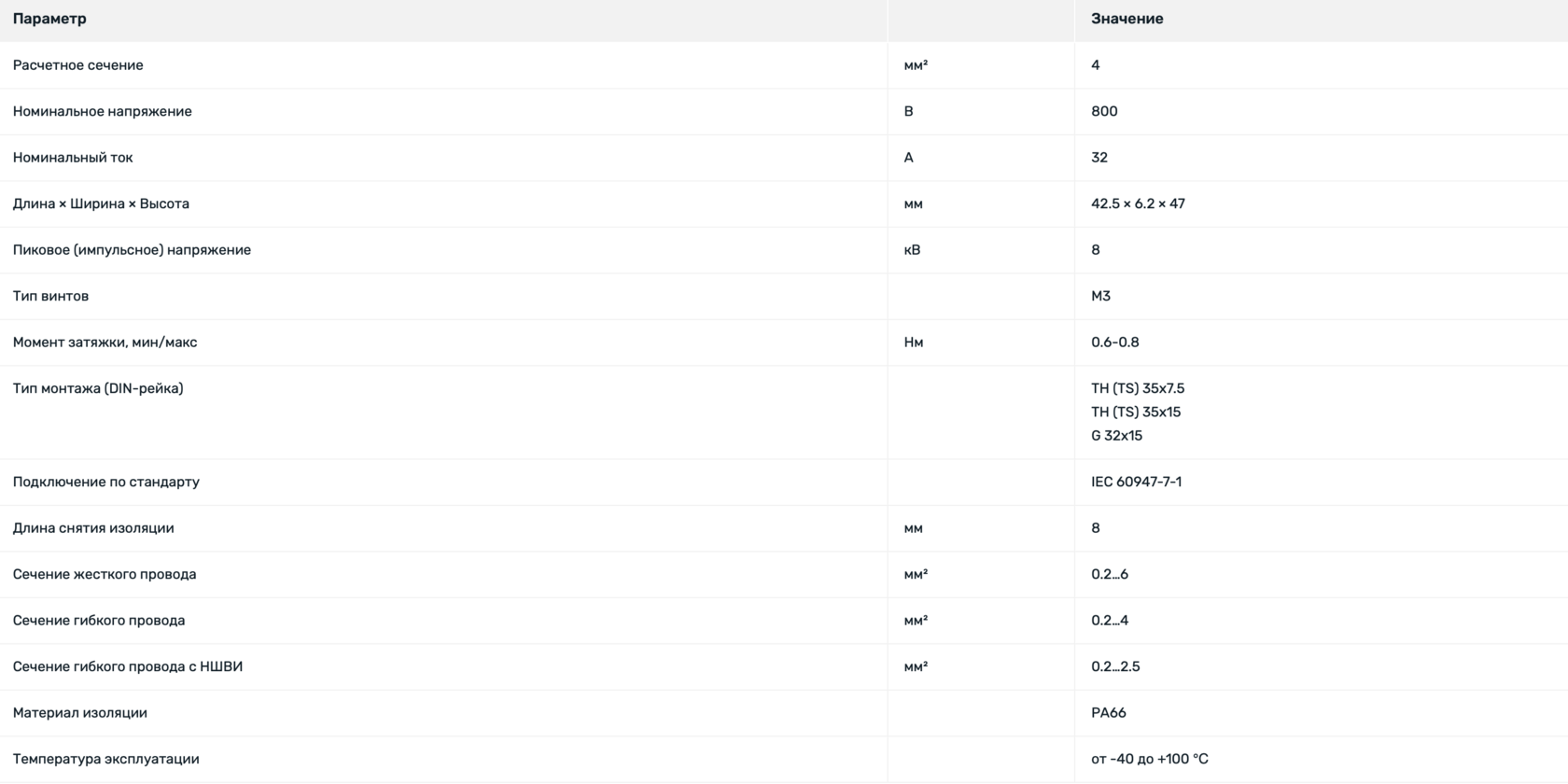Select the "Тип монтажа (DIN-рейка)" label

point(98,388)
